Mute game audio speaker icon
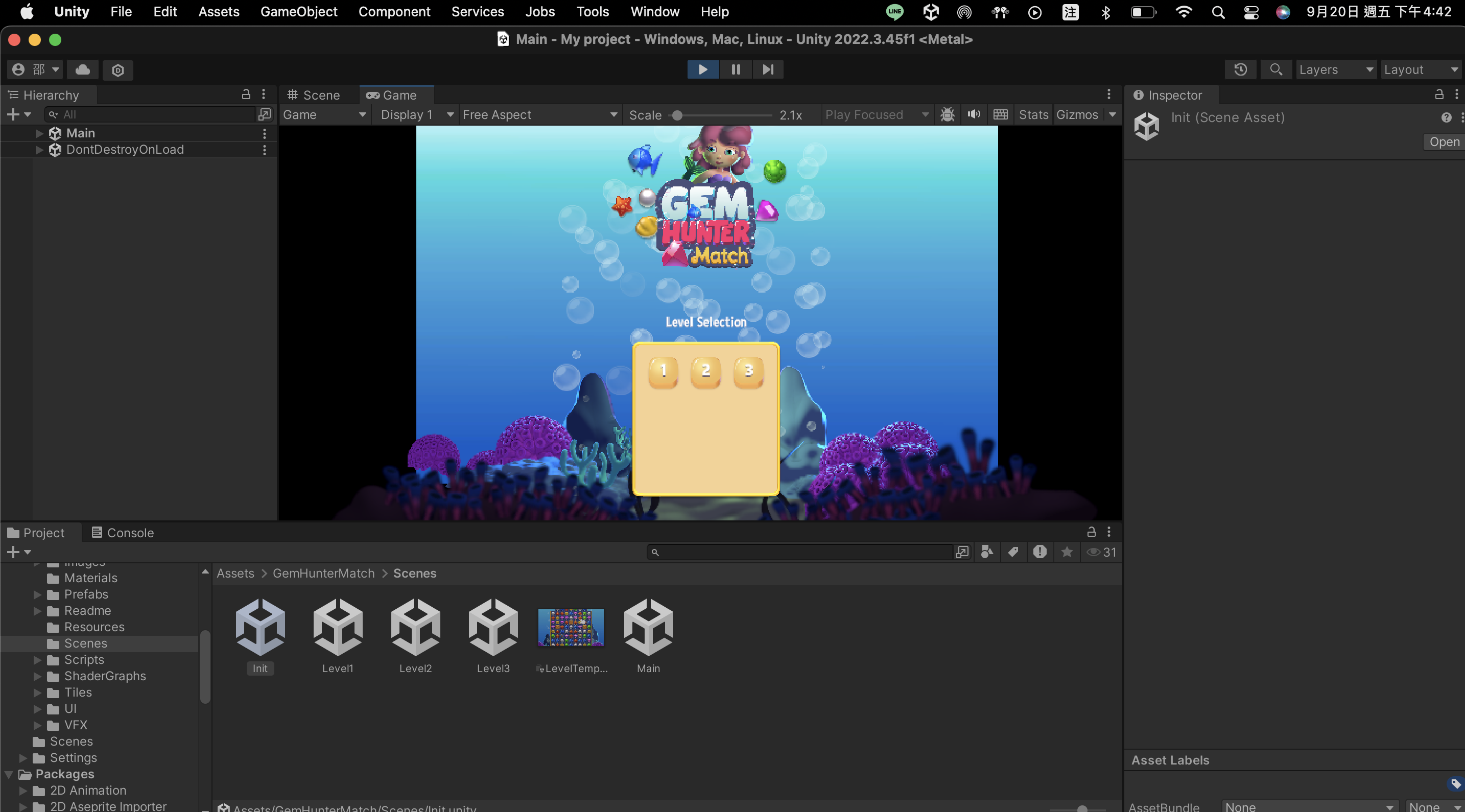This screenshot has height=812, width=1465. [x=974, y=114]
